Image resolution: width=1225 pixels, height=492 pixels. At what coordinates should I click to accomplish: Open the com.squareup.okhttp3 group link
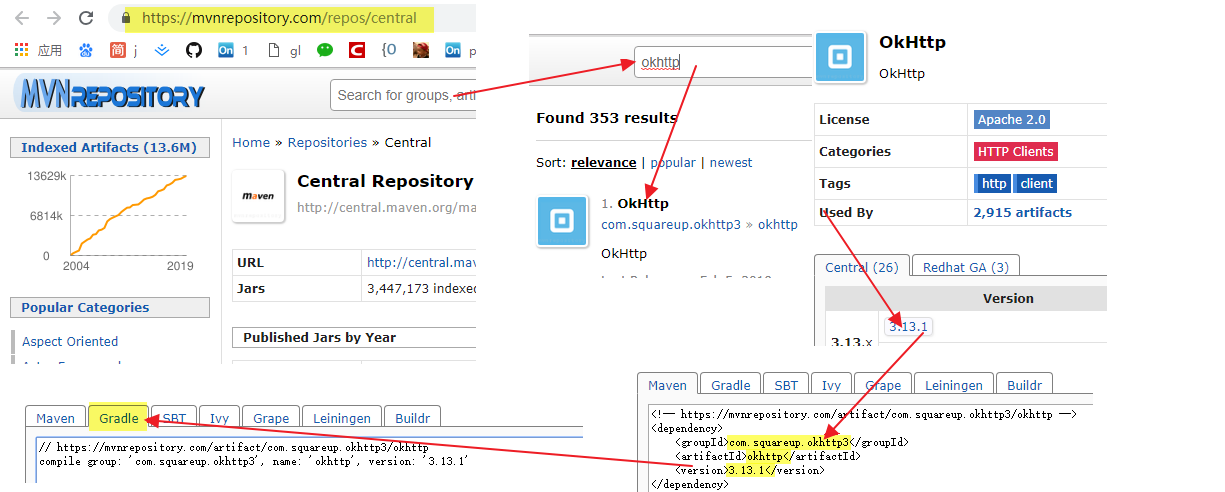(671, 225)
